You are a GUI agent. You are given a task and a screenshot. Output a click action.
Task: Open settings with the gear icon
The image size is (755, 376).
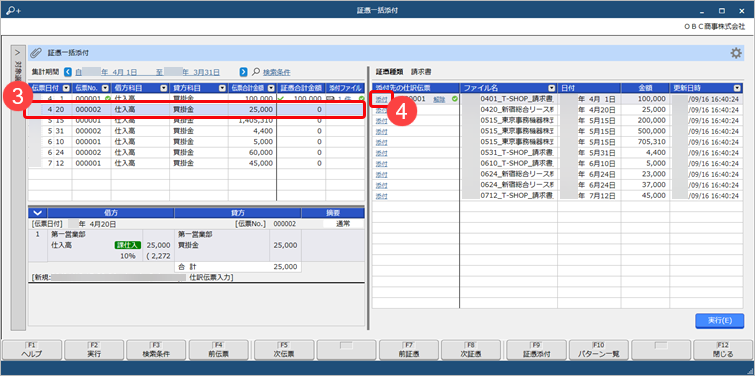point(736,53)
